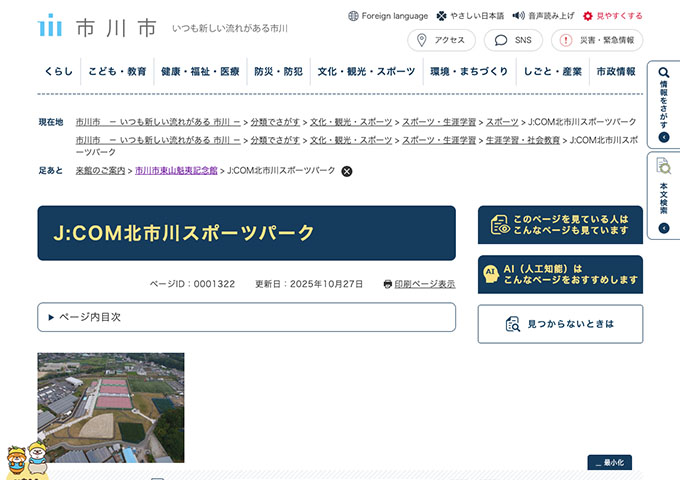Open the 環境・まちづくり menu
This screenshot has width=680, height=480.
(x=469, y=72)
